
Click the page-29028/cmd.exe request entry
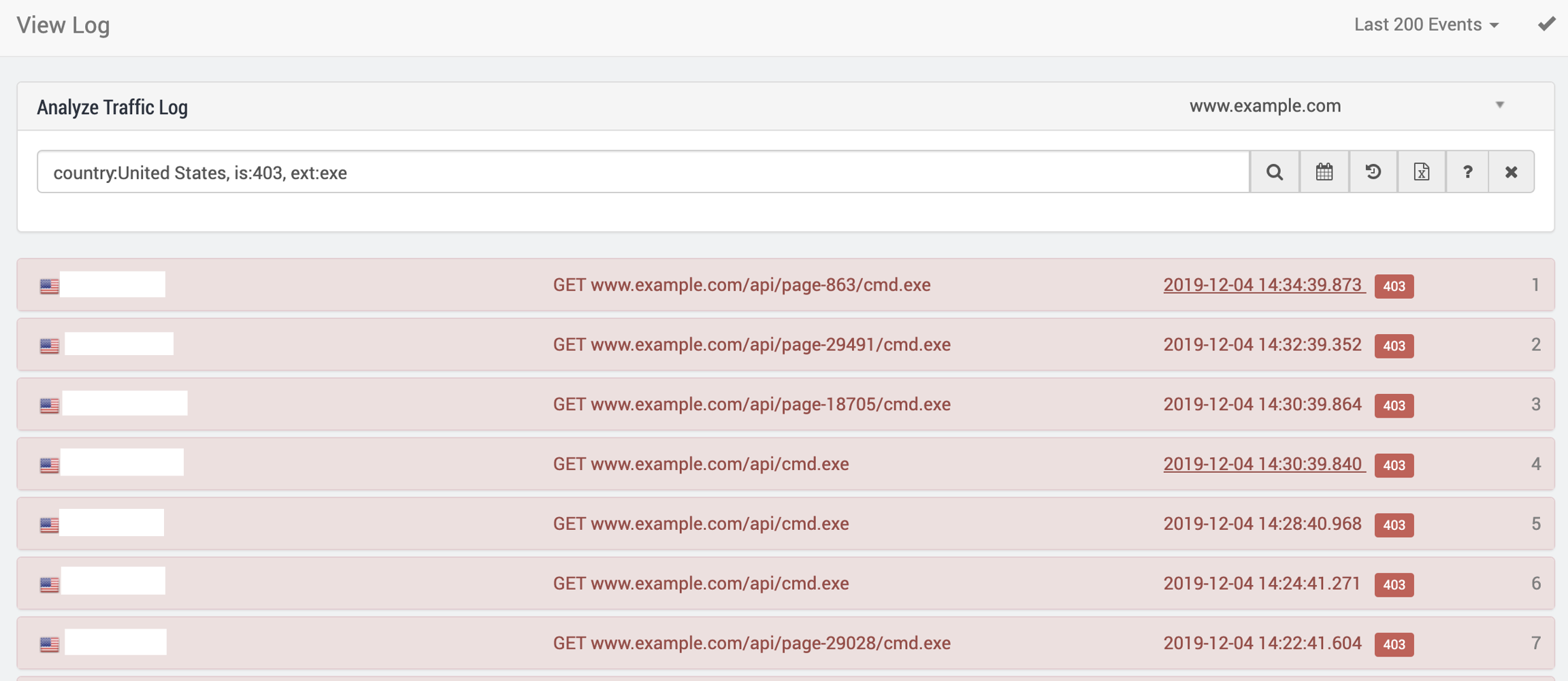pyautogui.click(x=751, y=643)
